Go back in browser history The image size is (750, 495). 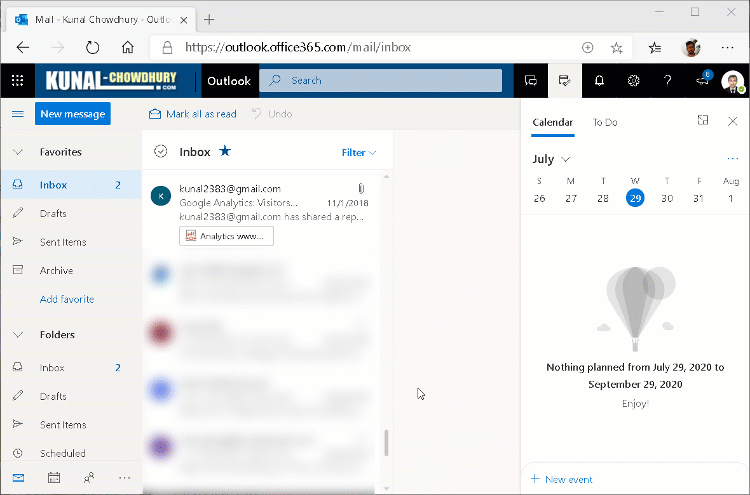(22, 47)
